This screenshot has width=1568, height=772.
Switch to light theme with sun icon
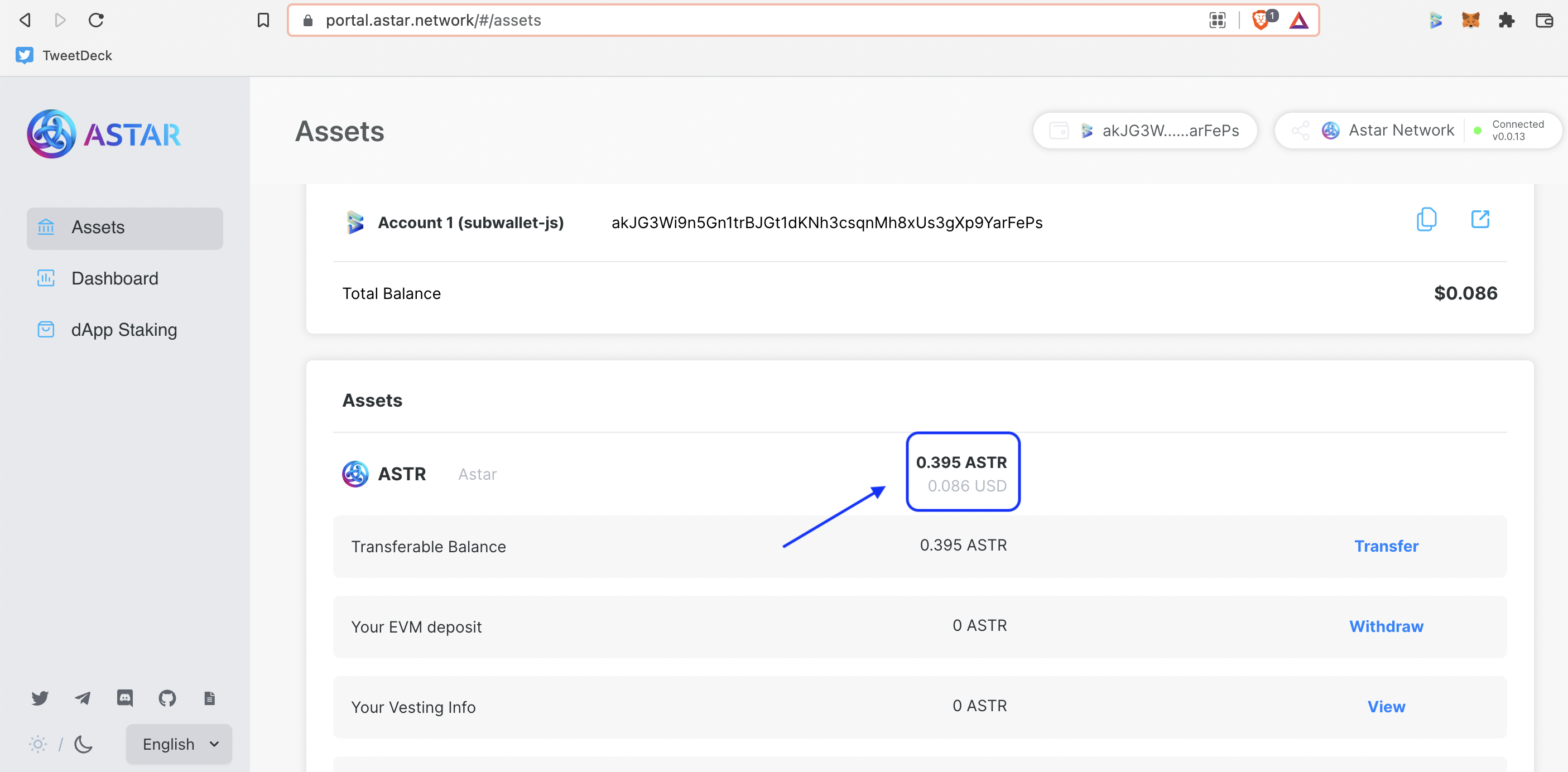(x=38, y=744)
